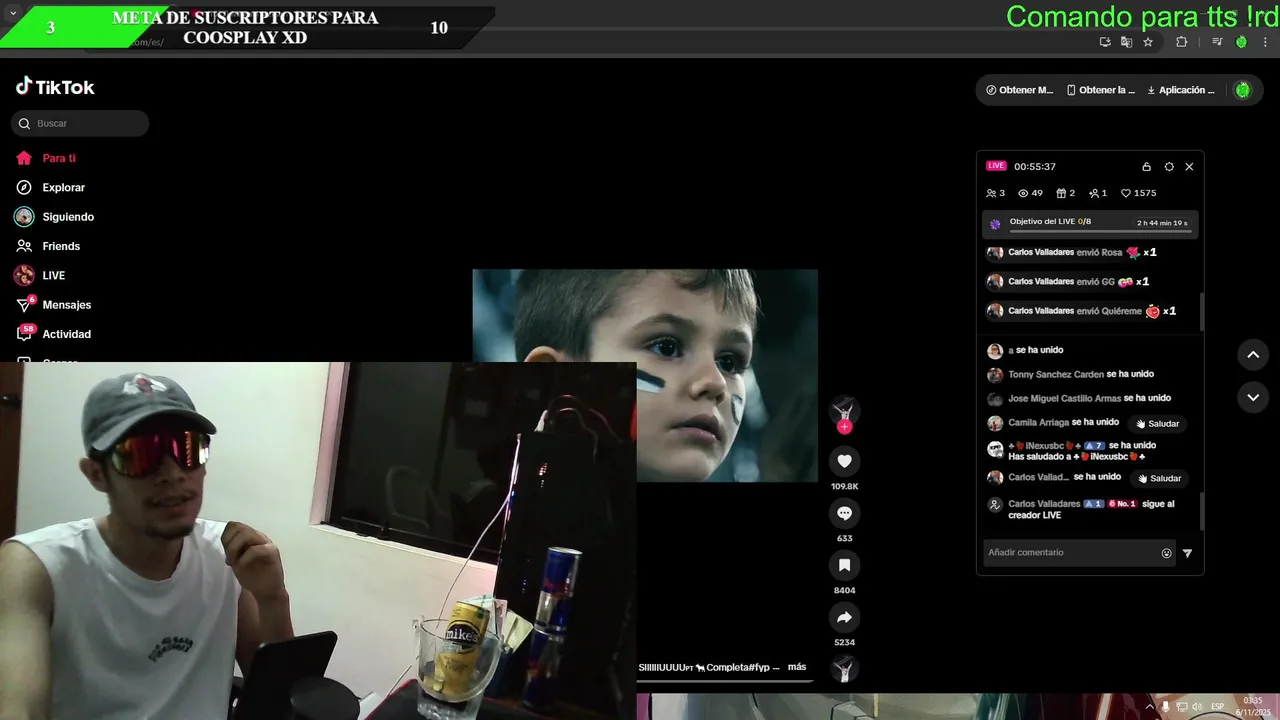Share the video with arrow icon

[844, 617]
